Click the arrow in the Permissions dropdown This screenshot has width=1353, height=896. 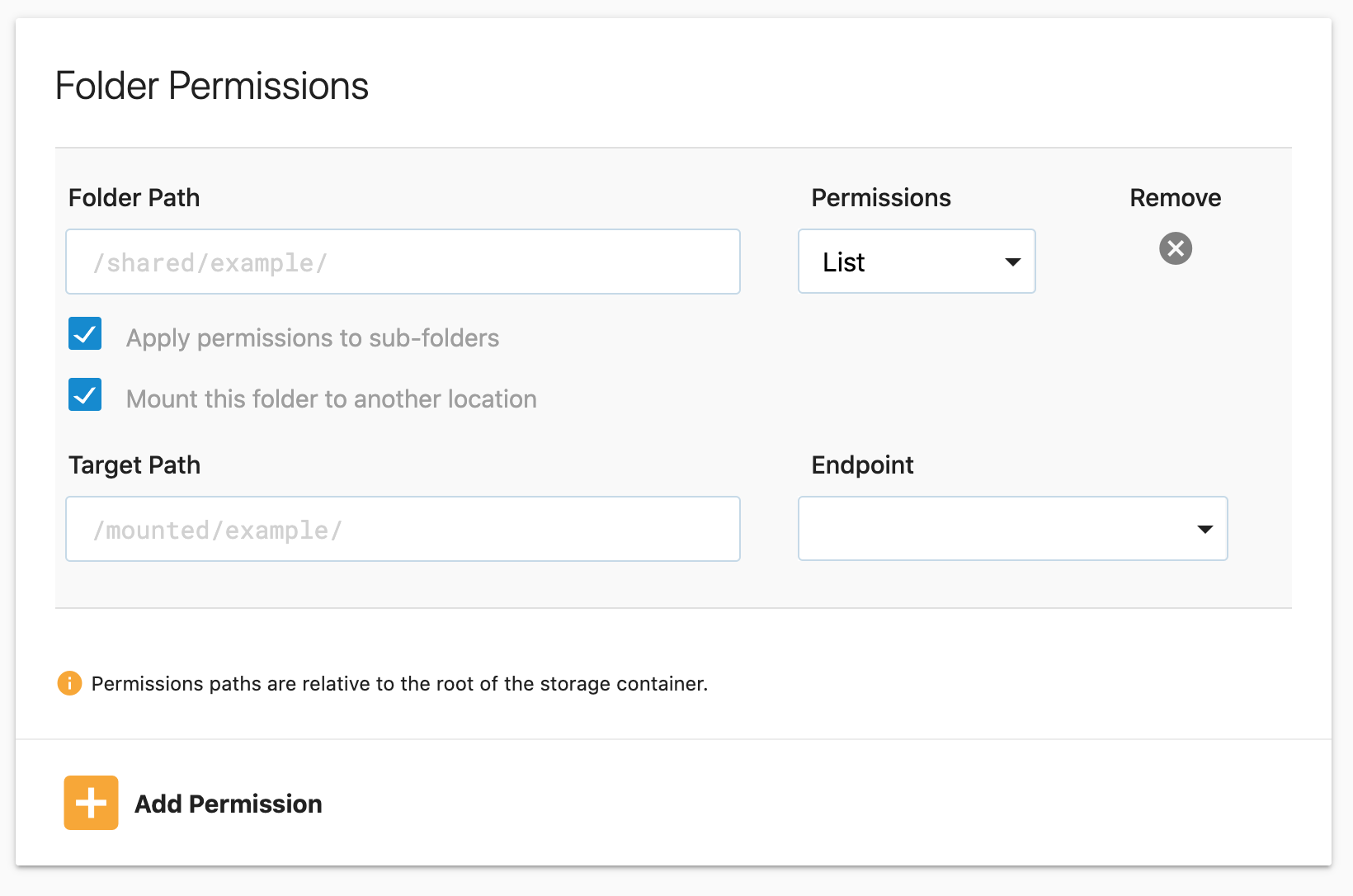(x=1012, y=262)
